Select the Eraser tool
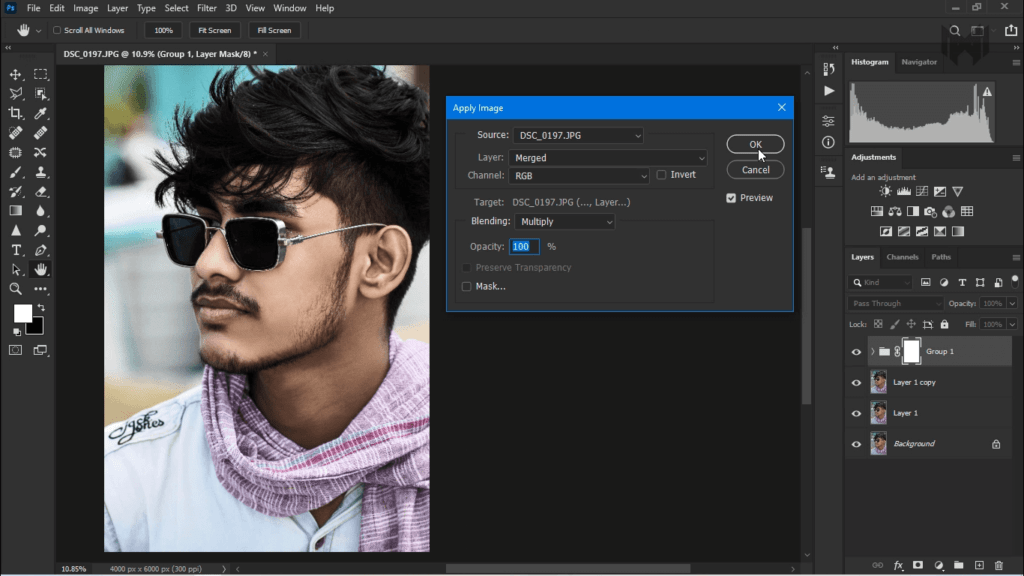The image size is (1024, 576). [x=40, y=192]
